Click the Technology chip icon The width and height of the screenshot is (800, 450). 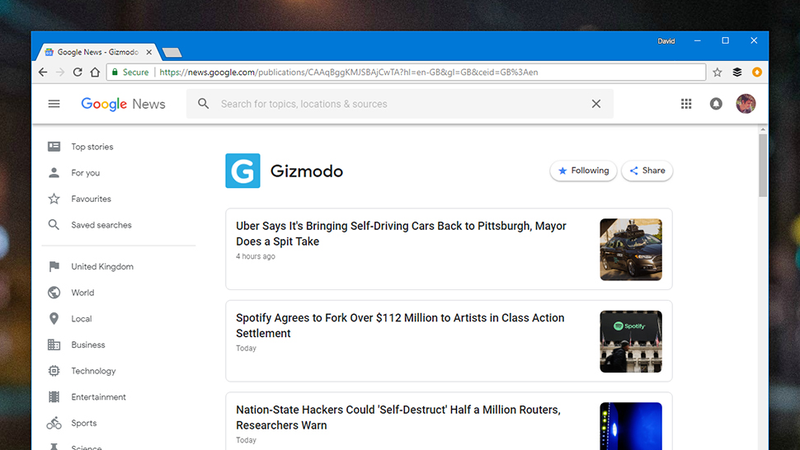54,370
